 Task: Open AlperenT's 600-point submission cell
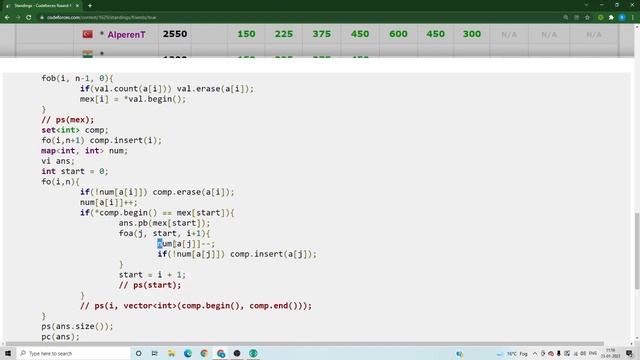(398, 34)
